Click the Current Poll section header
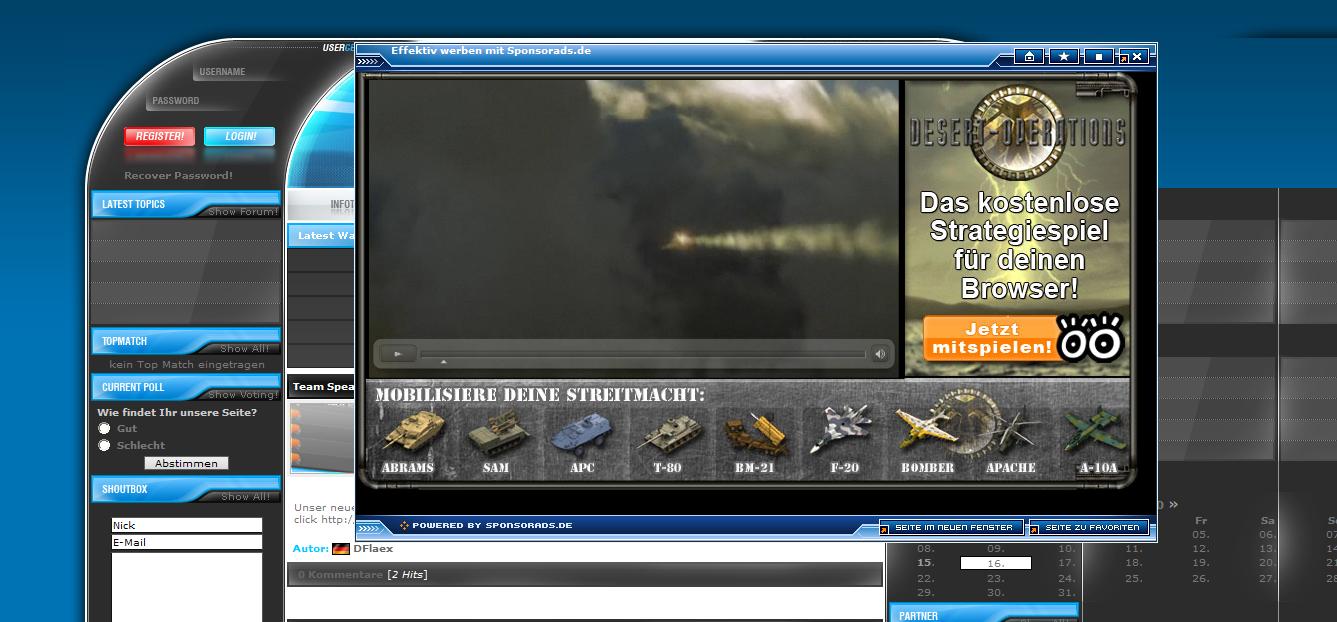This screenshot has width=1337, height=622. coord(186,387)
